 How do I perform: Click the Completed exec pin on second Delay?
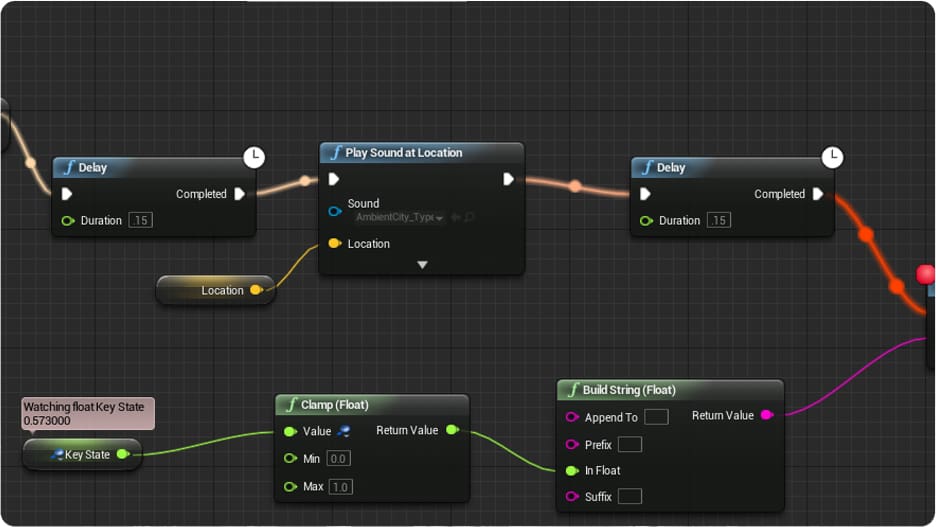coord(818,194)
